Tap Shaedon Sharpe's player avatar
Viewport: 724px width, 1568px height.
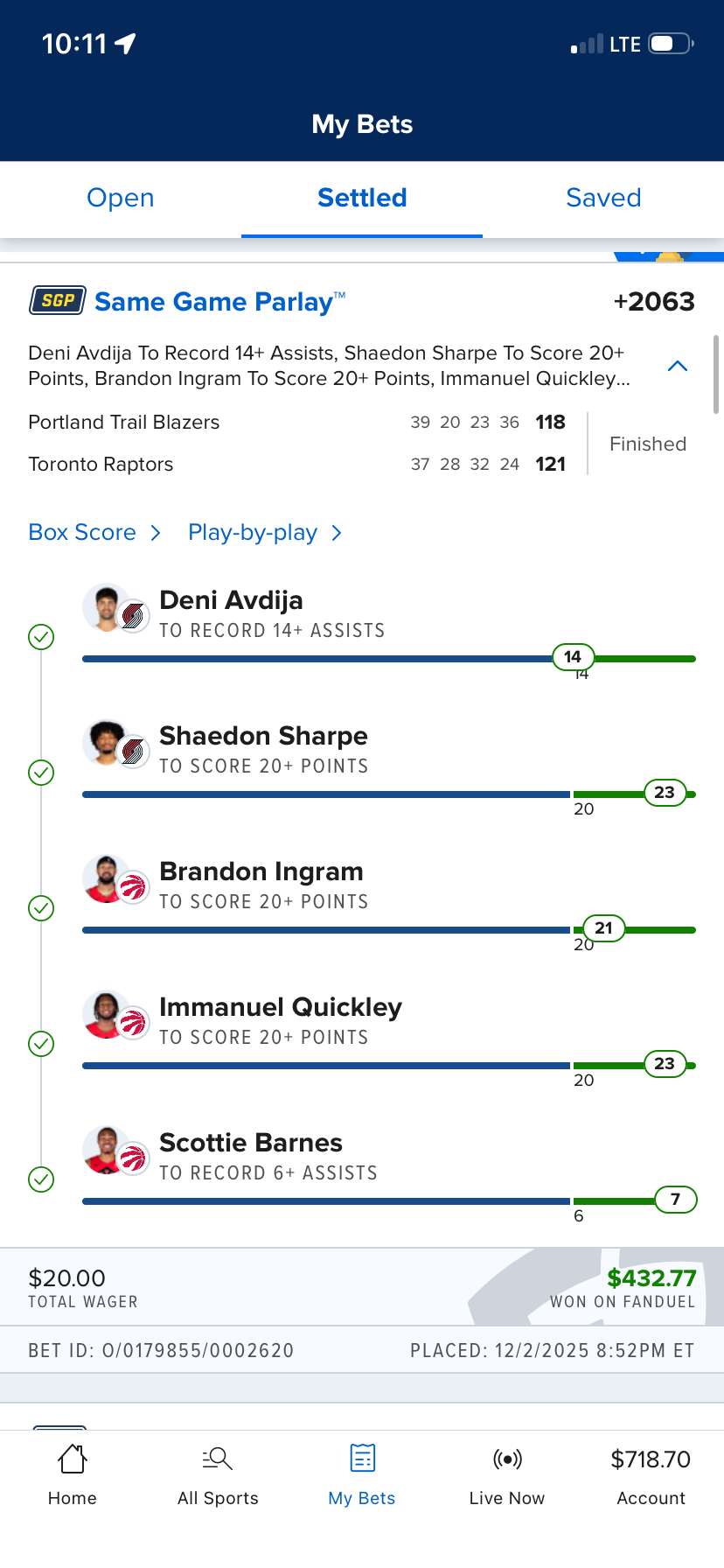[105, 742]
